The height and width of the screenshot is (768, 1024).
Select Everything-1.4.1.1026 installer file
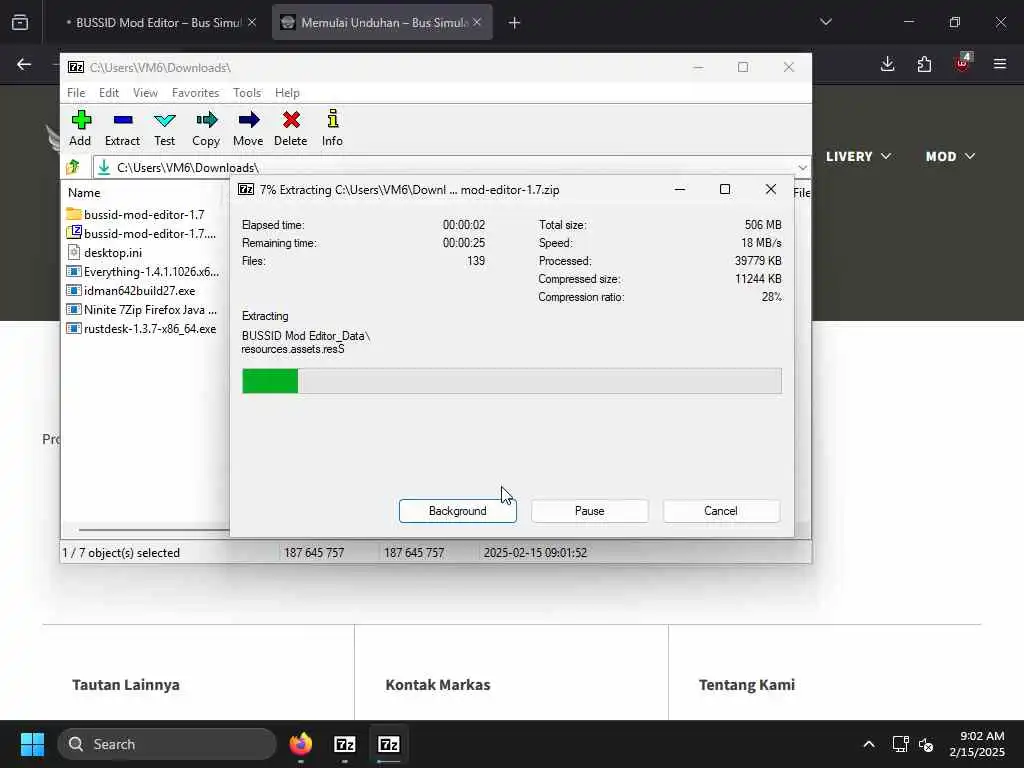click(143, 271)
